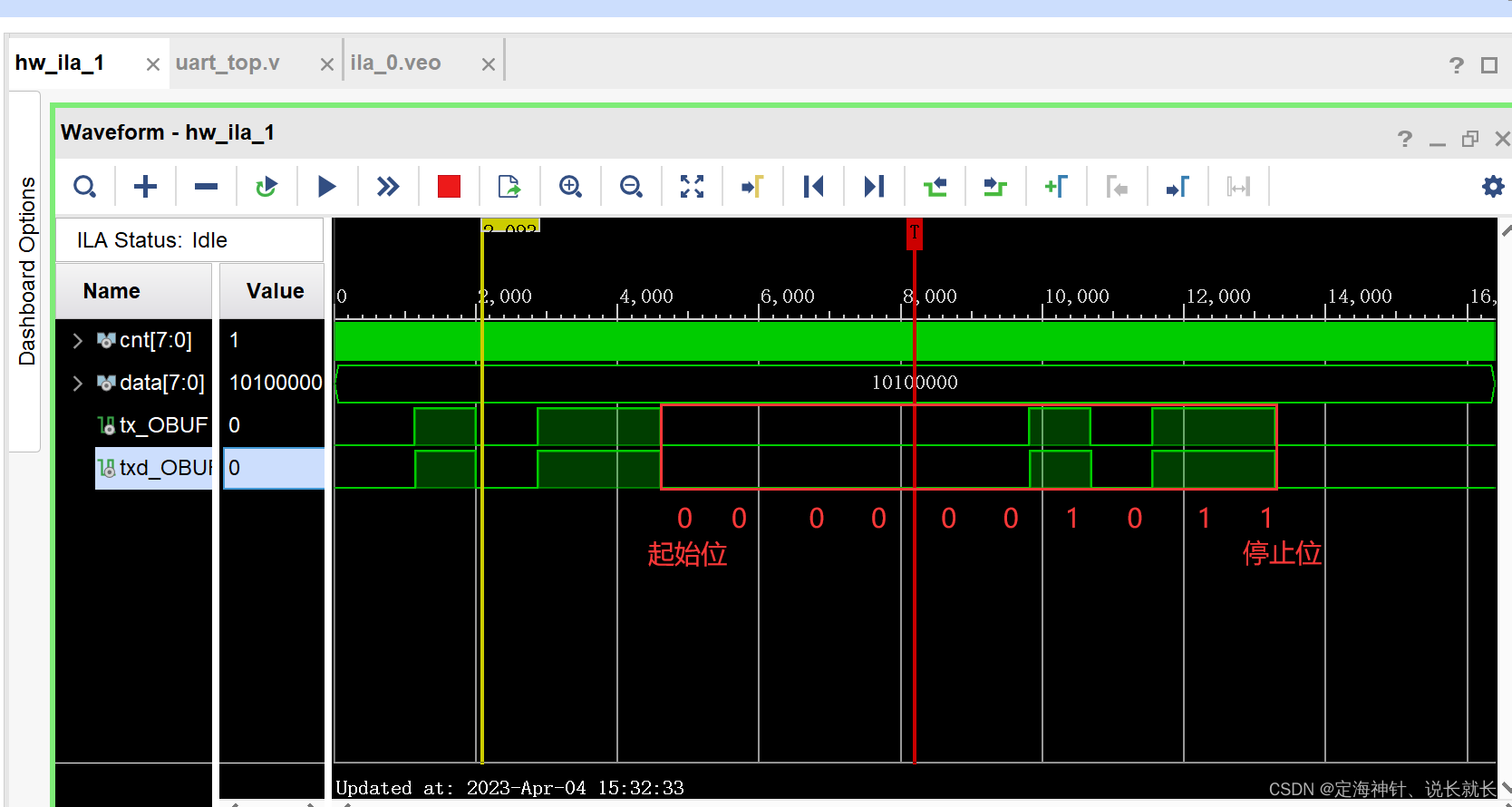Zoom fit the waveform view
The height and width of the screenshot is (807, 1512).
(692, 187)
